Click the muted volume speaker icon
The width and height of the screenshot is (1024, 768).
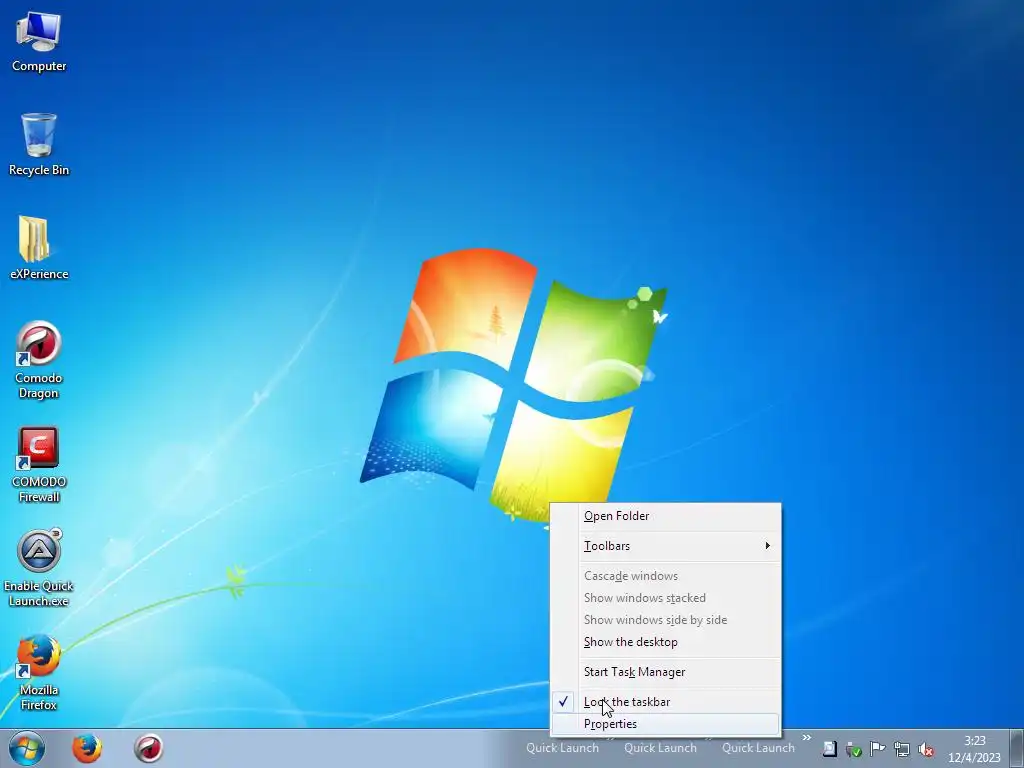point(925,749)
